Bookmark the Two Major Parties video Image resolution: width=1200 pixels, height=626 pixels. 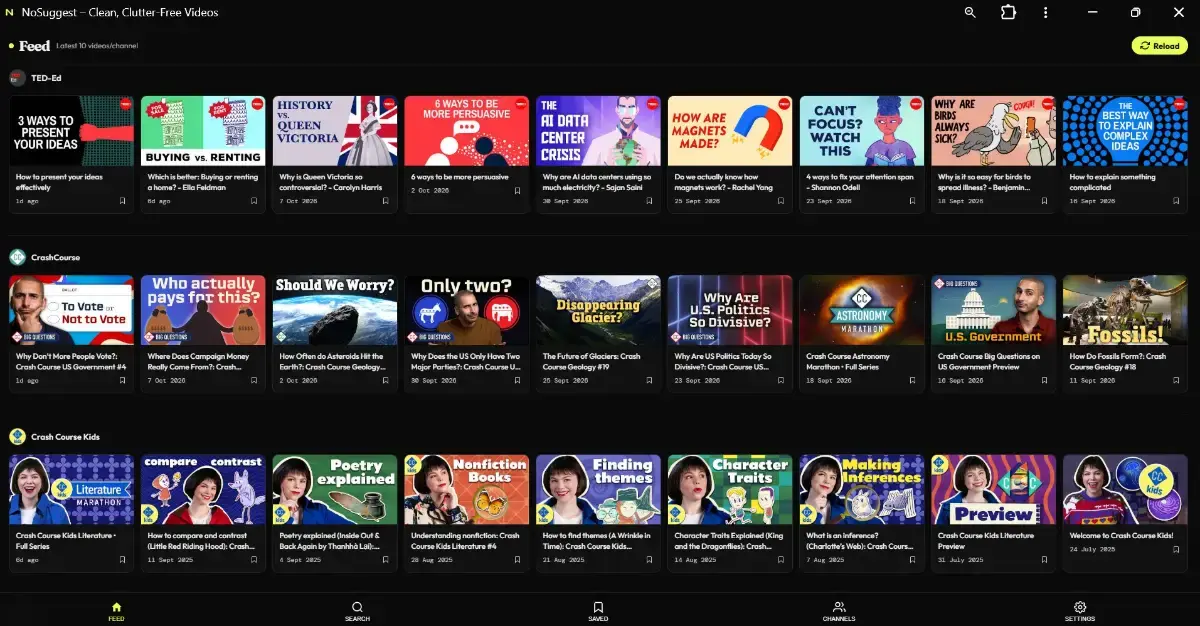pos(518,381)
